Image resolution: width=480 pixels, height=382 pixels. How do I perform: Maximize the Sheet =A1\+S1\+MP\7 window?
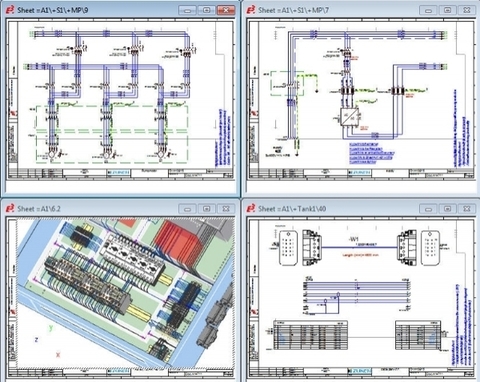(448, 10)
